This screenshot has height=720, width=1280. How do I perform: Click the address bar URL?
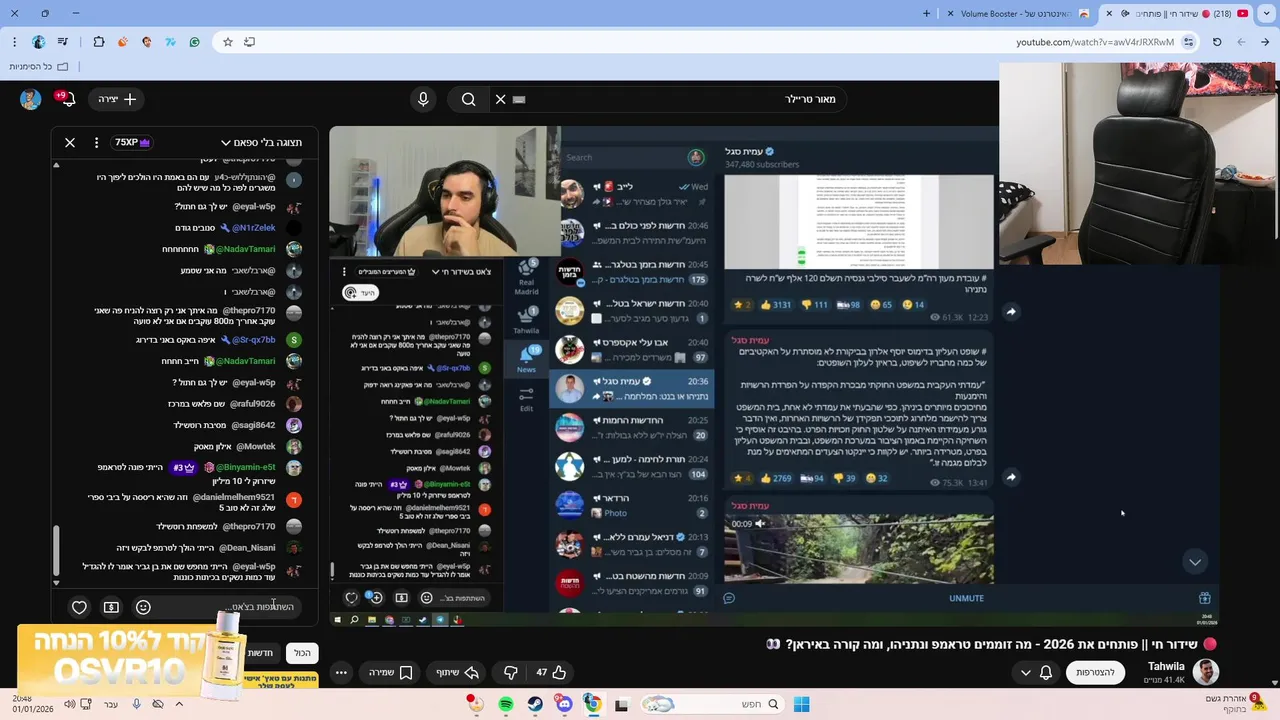coord(1095,42)
